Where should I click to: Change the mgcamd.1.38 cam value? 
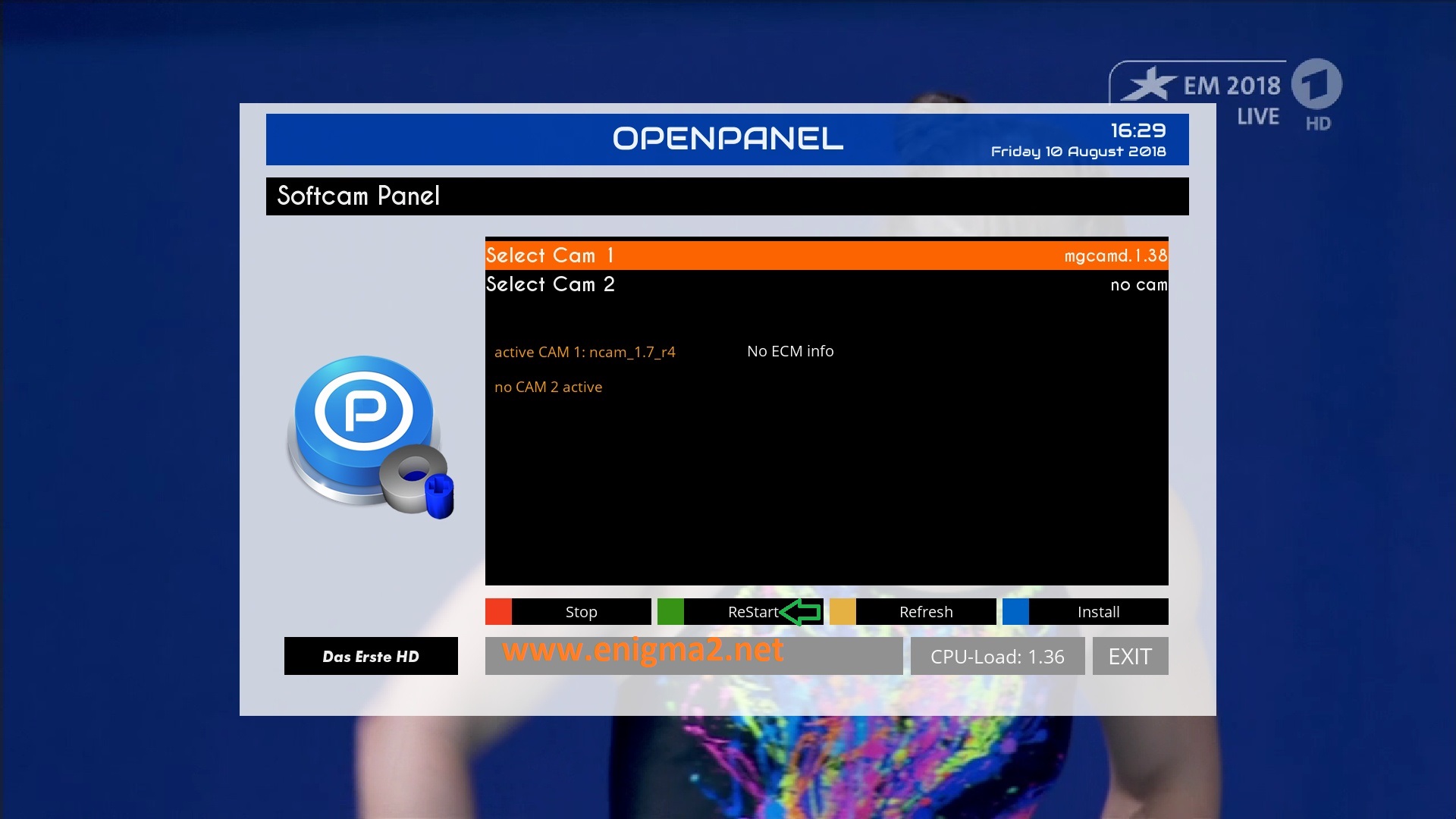coord(1115,256)
